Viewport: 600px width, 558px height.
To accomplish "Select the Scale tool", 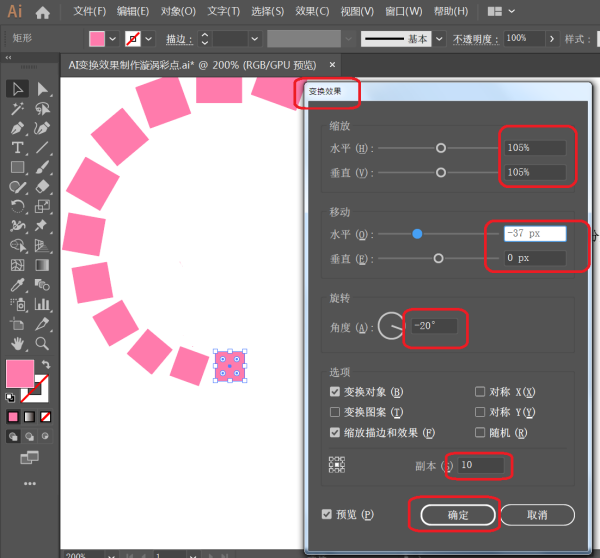I will 42,206.
